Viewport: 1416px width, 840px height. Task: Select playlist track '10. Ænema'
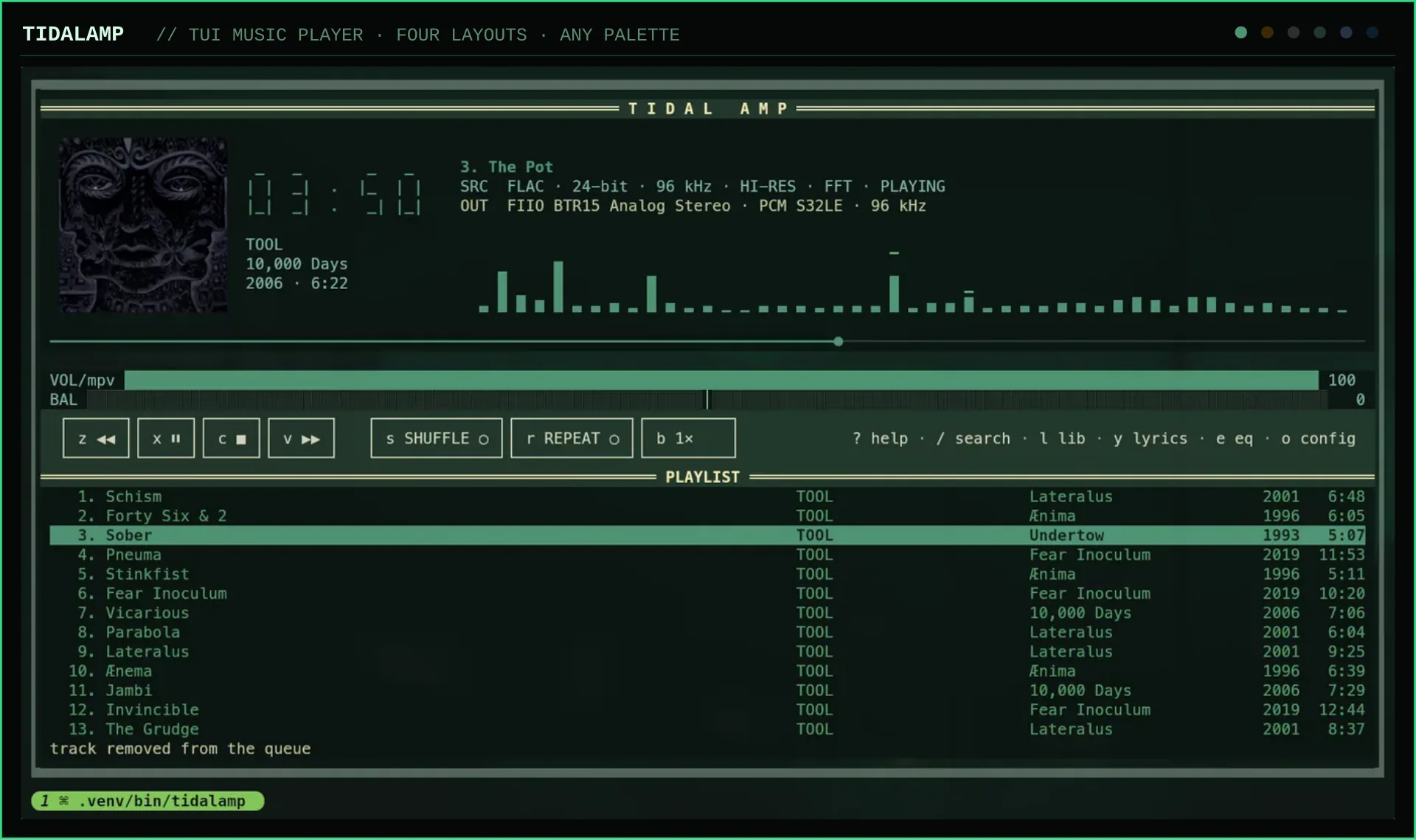pos(707,671)
